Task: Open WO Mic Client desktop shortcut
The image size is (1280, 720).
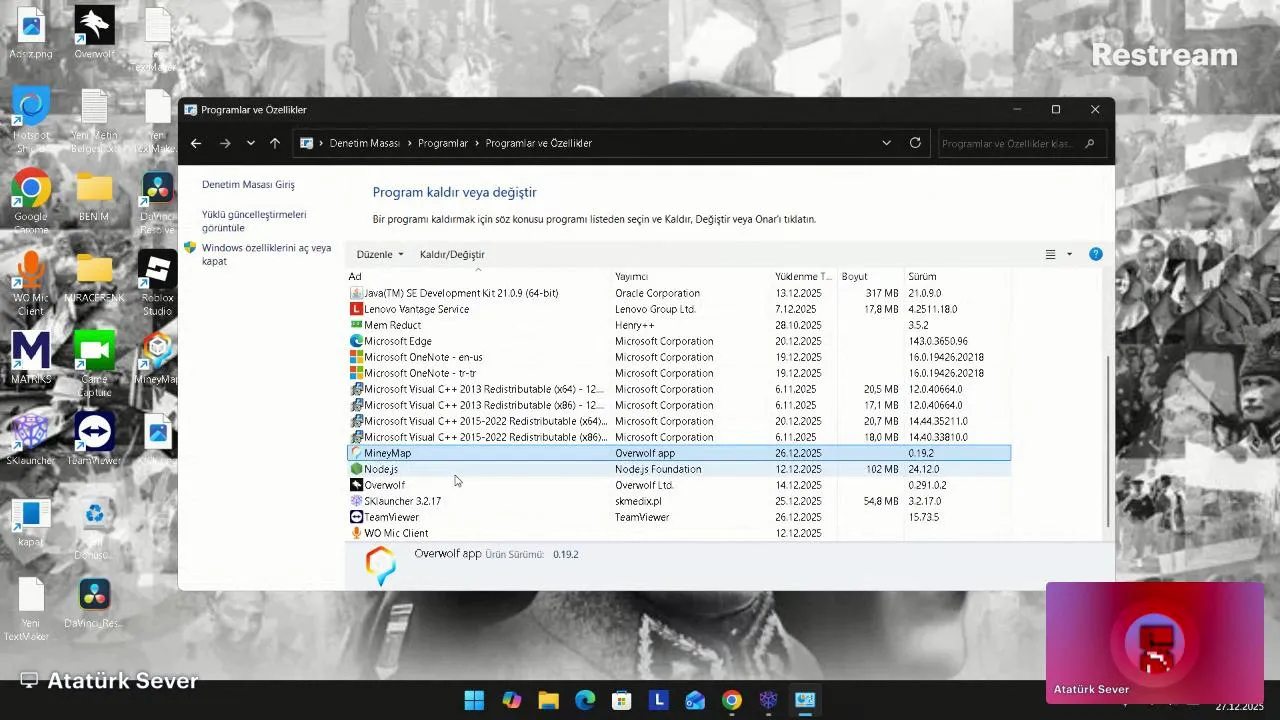Action: click(31, 283)
